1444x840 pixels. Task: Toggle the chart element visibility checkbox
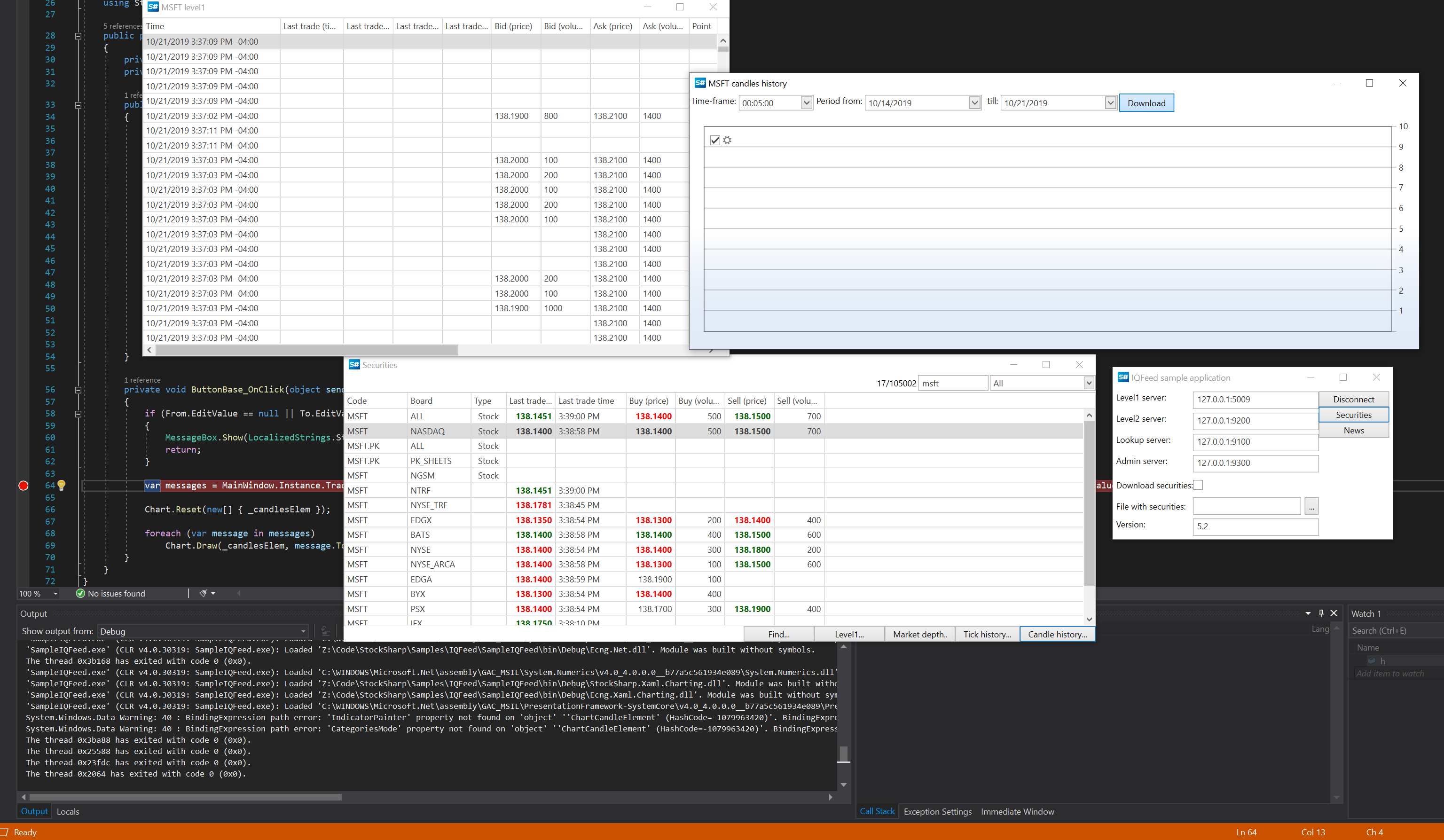(x=714, y=140)
